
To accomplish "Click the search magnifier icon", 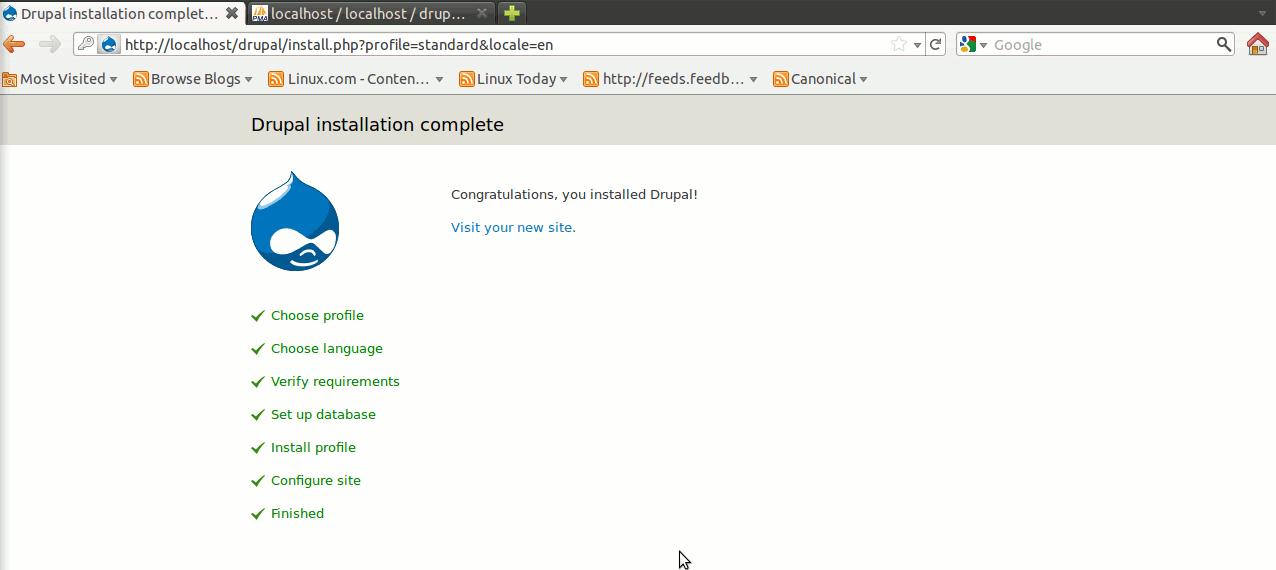I will (x=1224, y=44).
